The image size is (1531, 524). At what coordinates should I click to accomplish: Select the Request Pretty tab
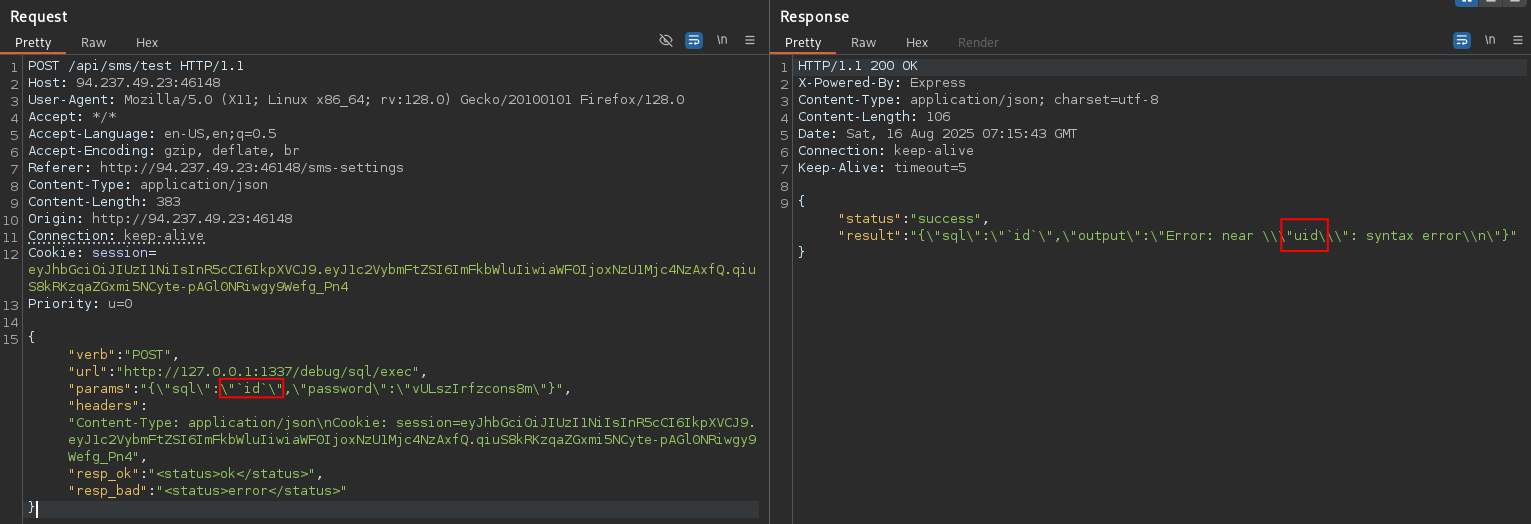pyautogui.click(x=33, y=42)
